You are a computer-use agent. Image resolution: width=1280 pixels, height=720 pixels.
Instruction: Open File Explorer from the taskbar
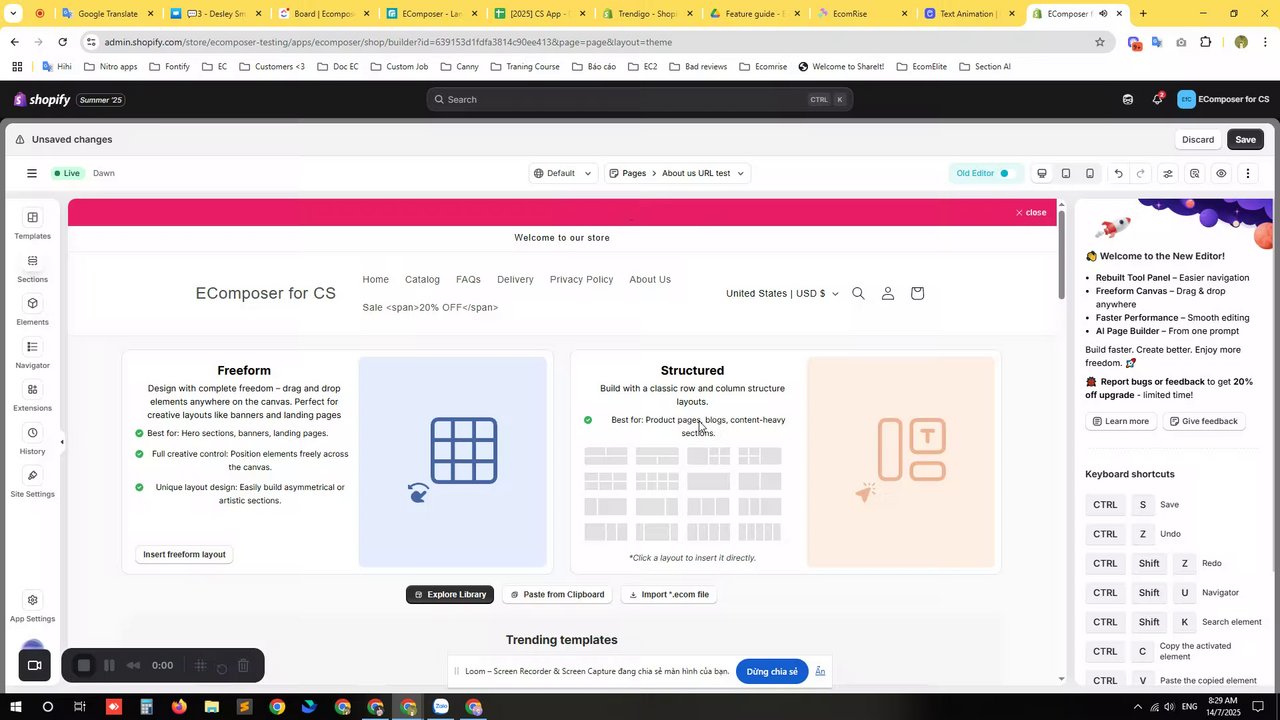(211, 707)
